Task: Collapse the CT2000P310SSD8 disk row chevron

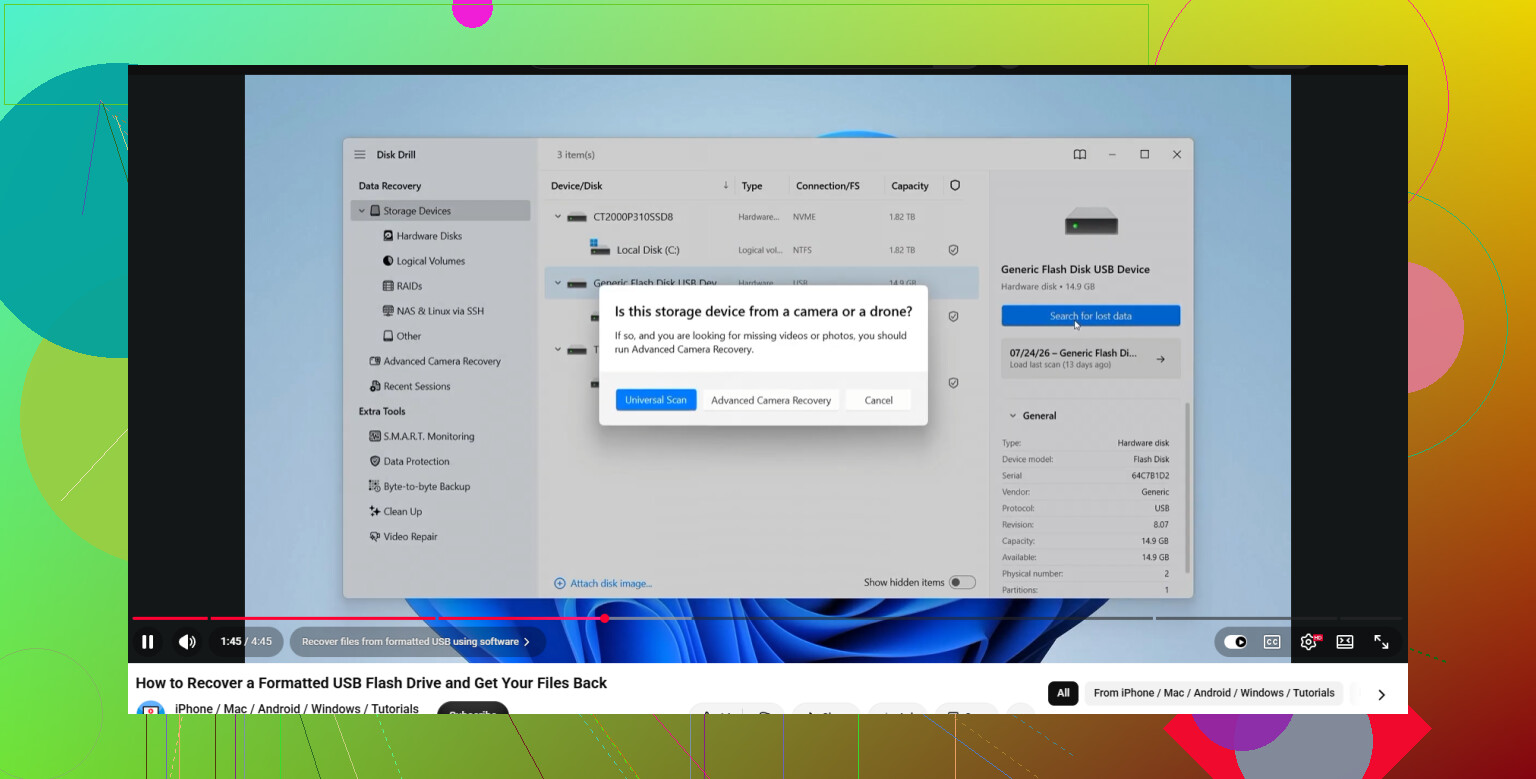Action: [558, 217]
